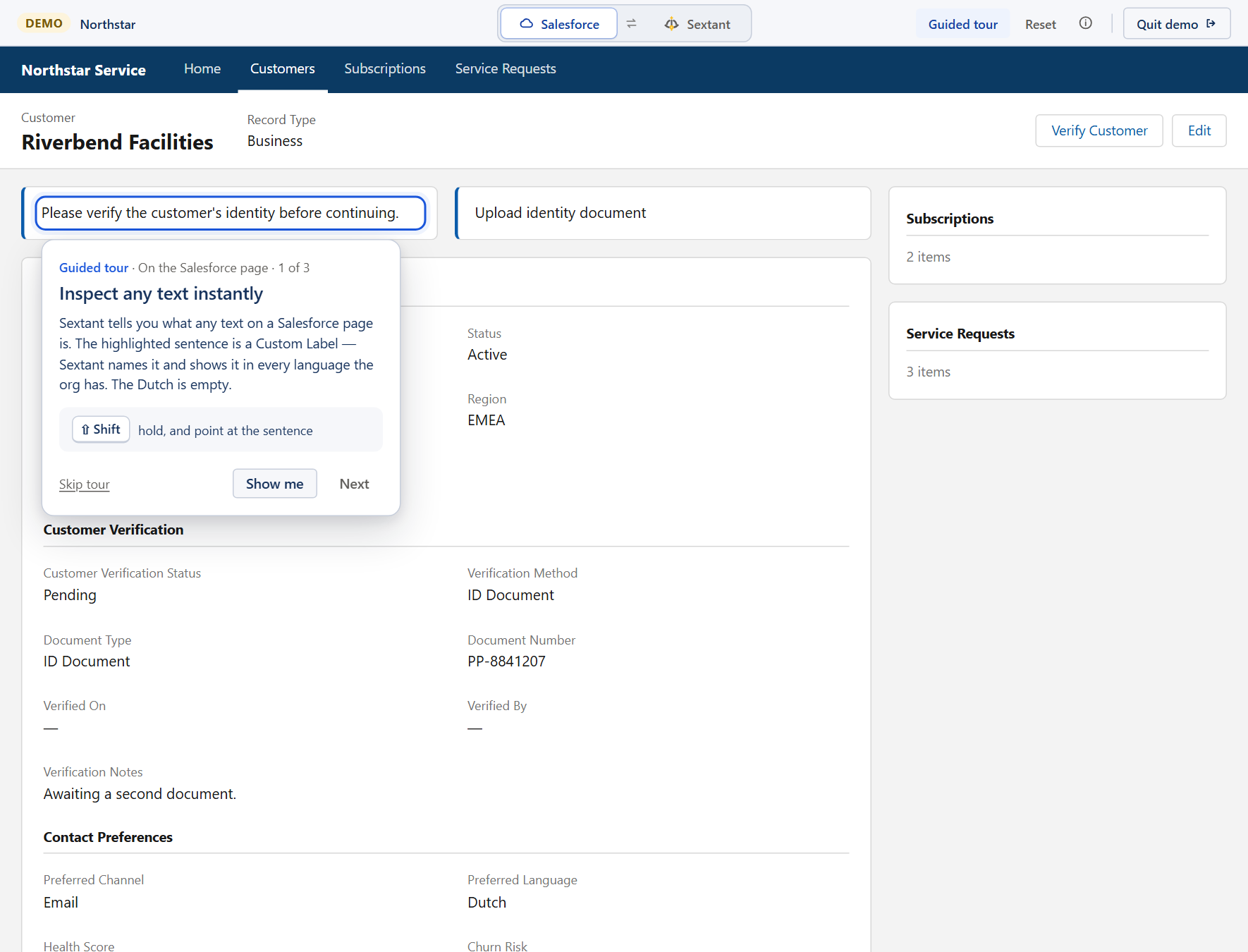This screenshot has width=1248, height=952.
Task: Switch to the Salesforce view
Action: pos(559,24)
